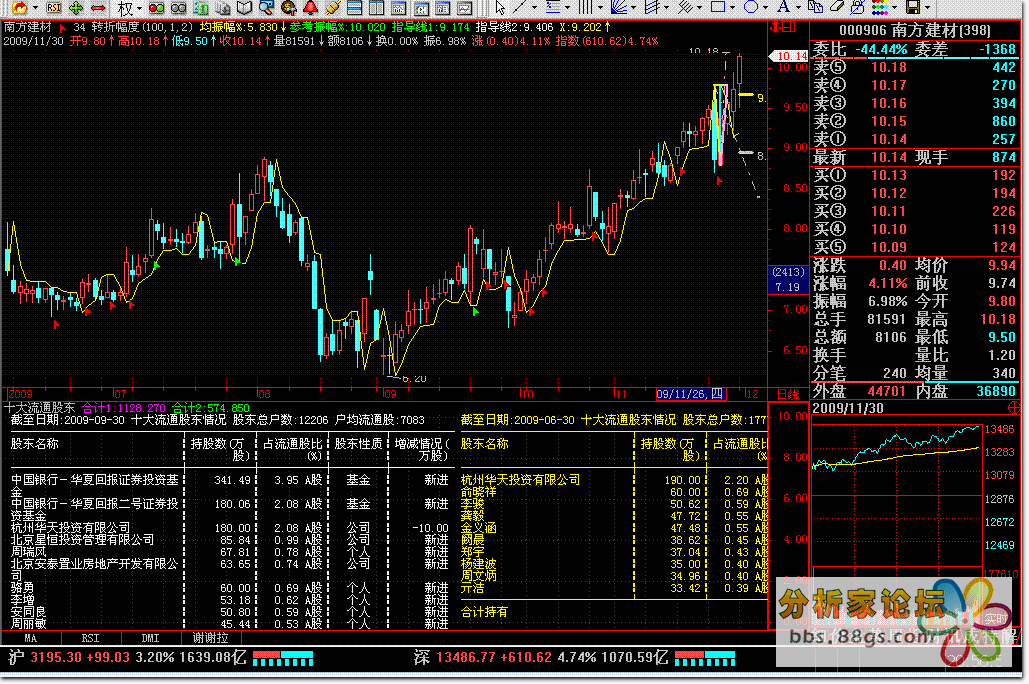The image size is (1029, 684).
Task: Select shareholder row 杭州华天投资有限公司 with 180.00
Action: tap(230, 528)
